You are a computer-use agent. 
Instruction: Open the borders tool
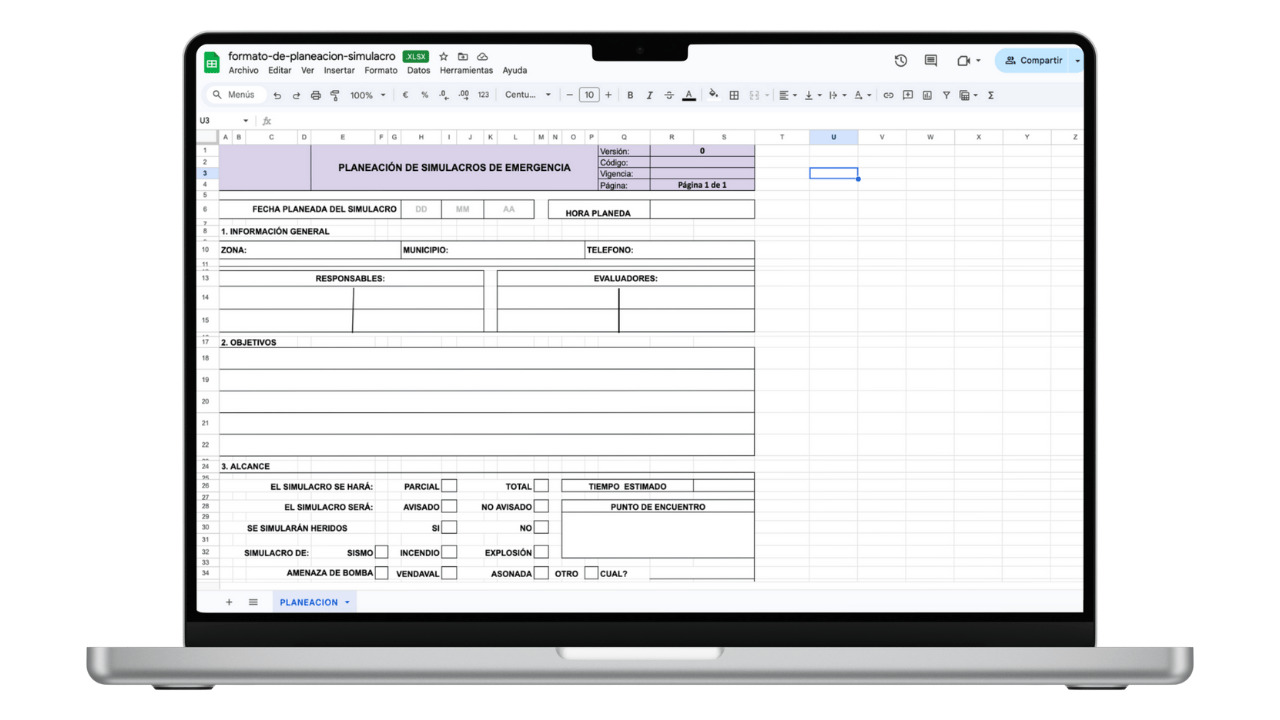pos(733,95)
